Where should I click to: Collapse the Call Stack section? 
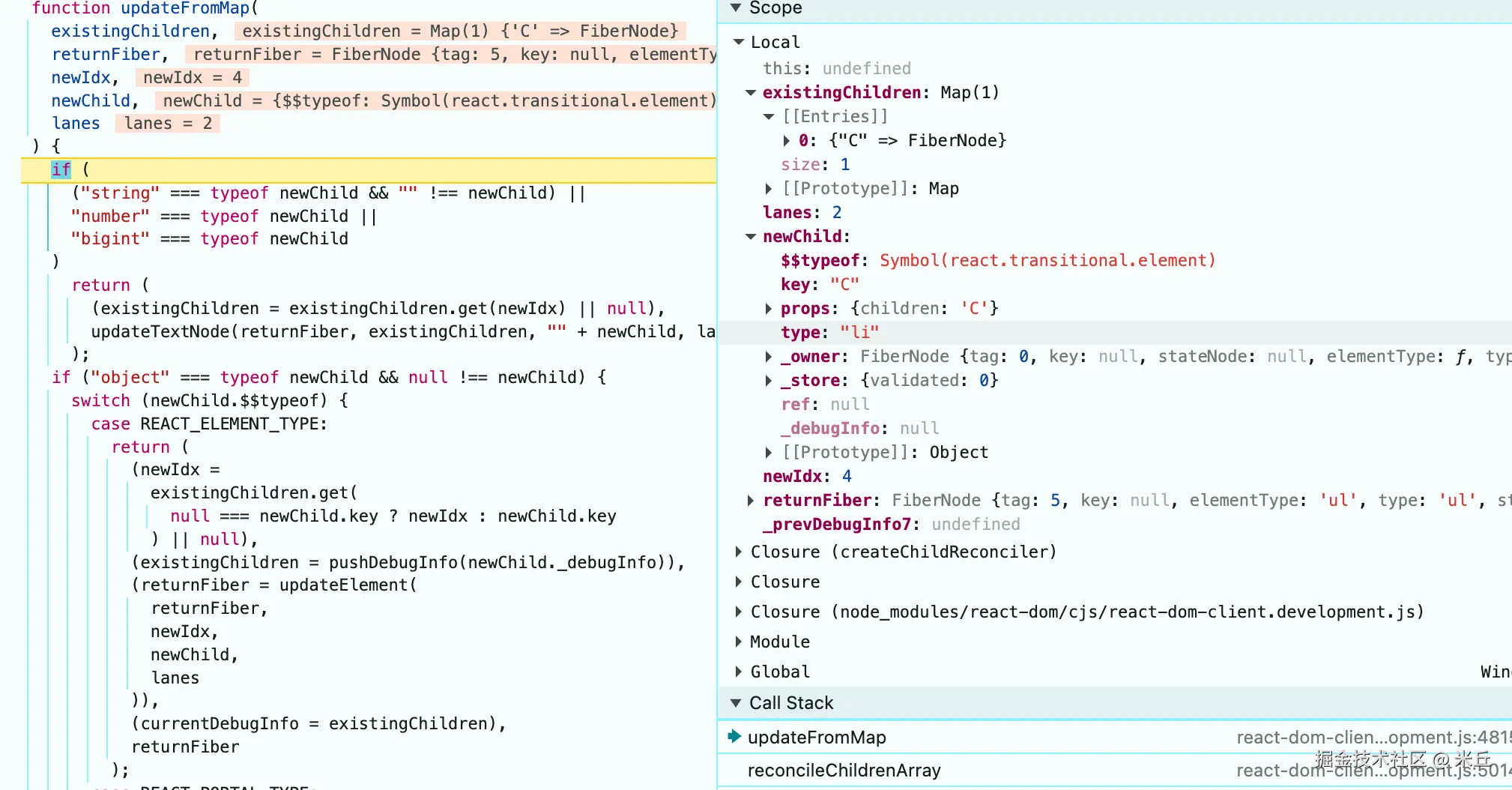tap(736, 703)
